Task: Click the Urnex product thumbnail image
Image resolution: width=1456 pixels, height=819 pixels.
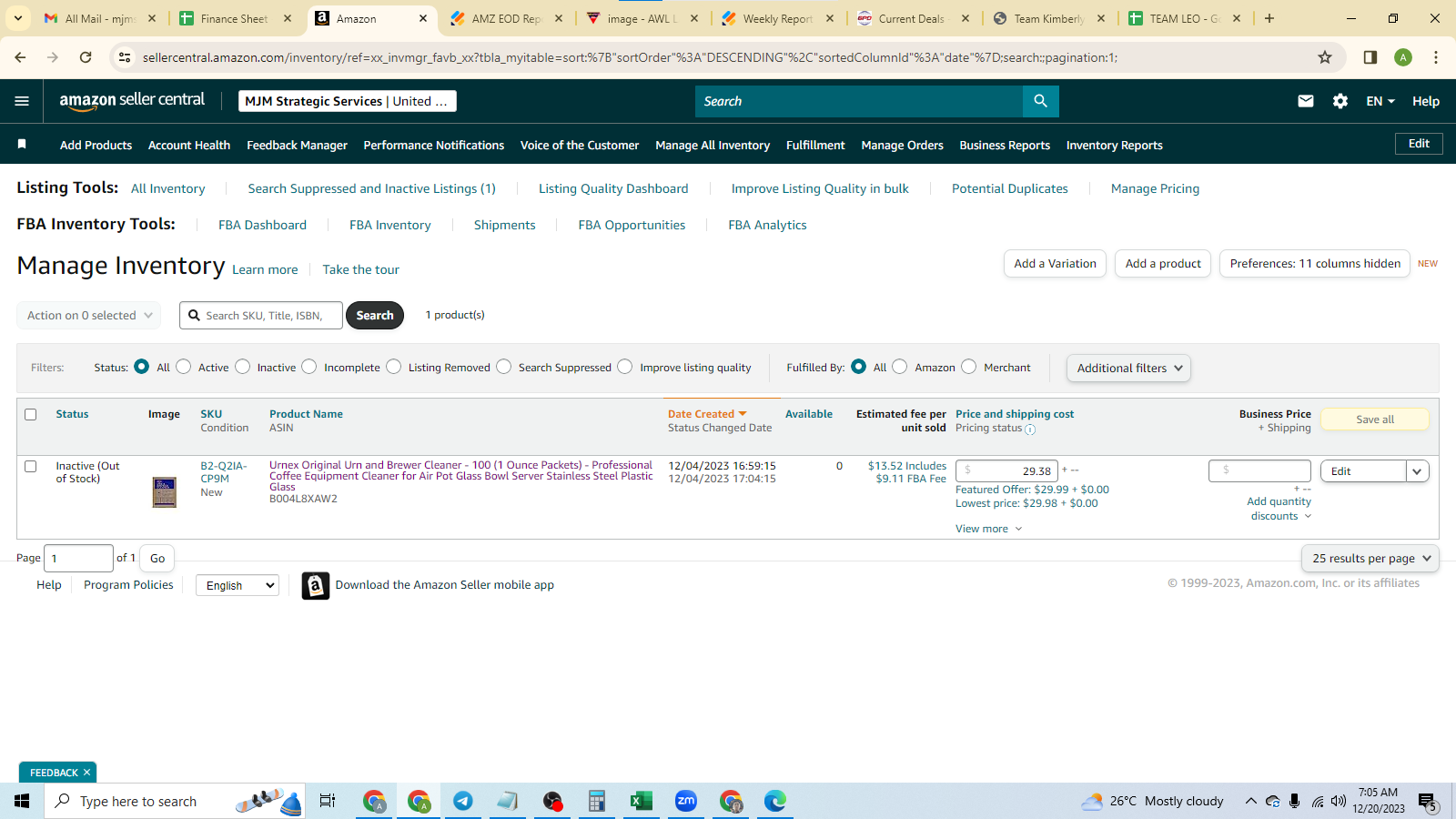Action: point(165,492)
